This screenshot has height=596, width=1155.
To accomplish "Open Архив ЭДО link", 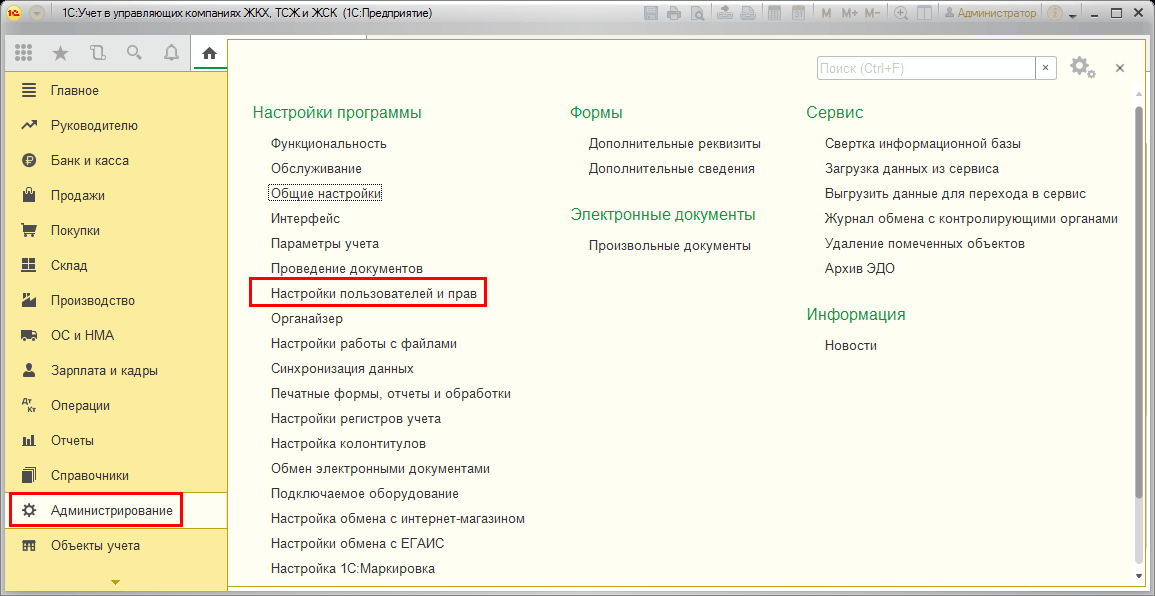I will click(x=860, y=269).
